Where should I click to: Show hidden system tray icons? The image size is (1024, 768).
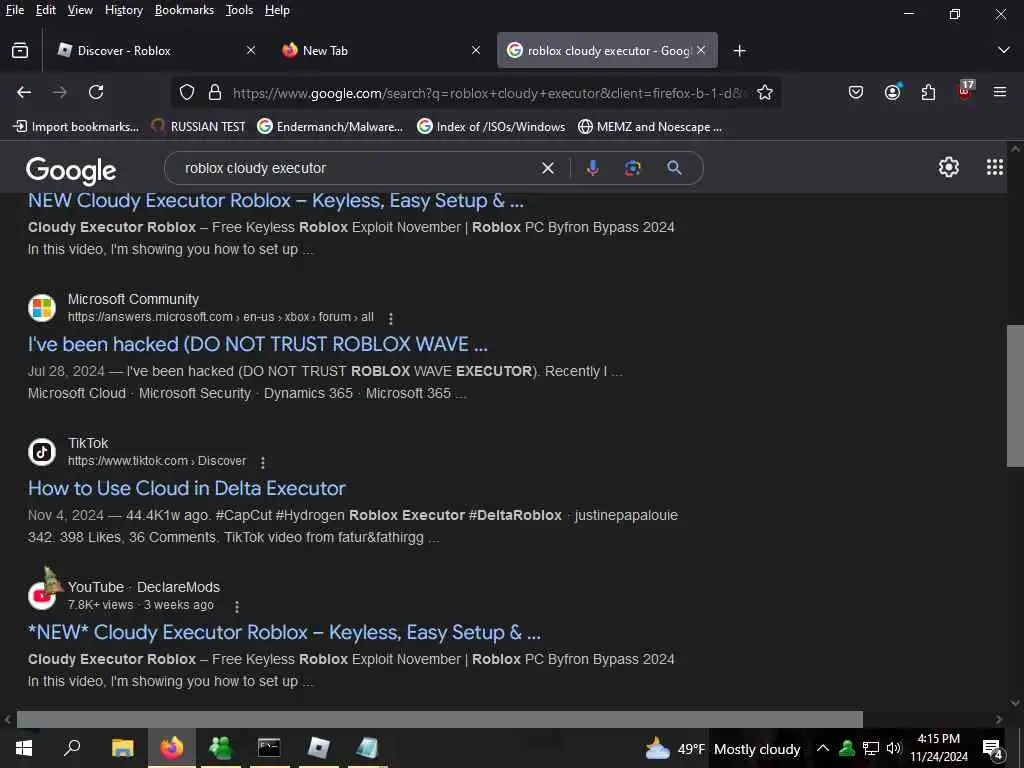pyautogui.click(x=823, y=748)
